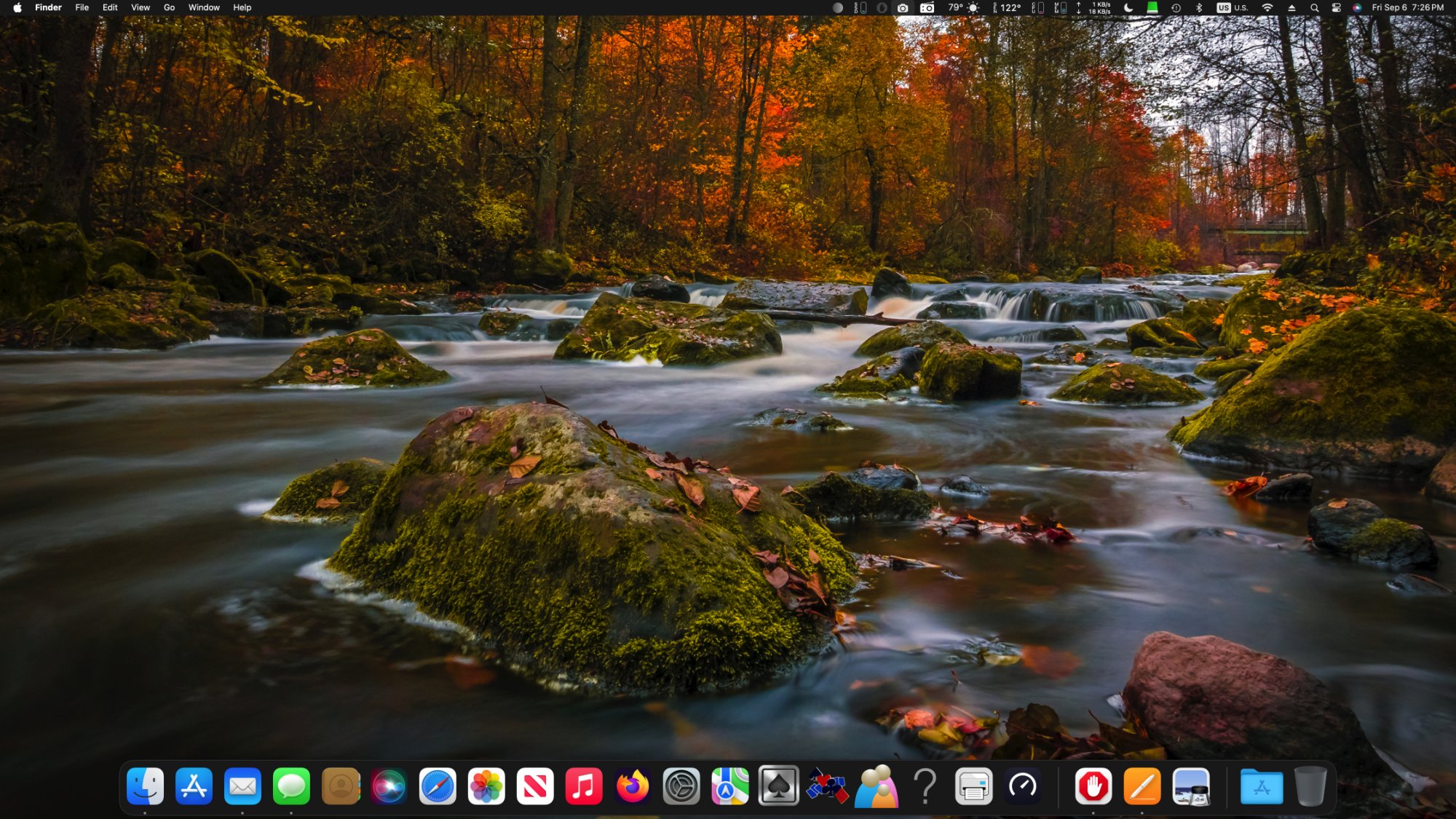Open Control Center in menu bar
Screen dimensions: 1456x819
click(x=1336, y=7)
